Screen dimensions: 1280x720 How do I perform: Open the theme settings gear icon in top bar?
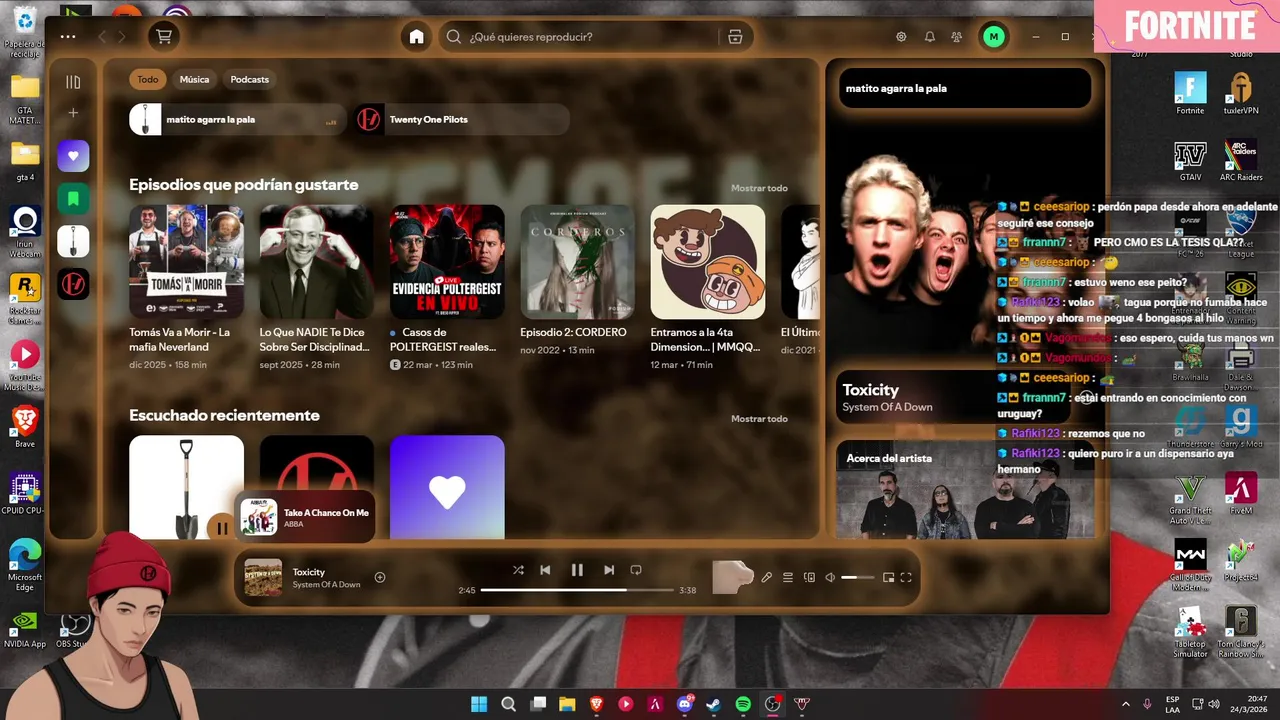(x=901, y=37)
